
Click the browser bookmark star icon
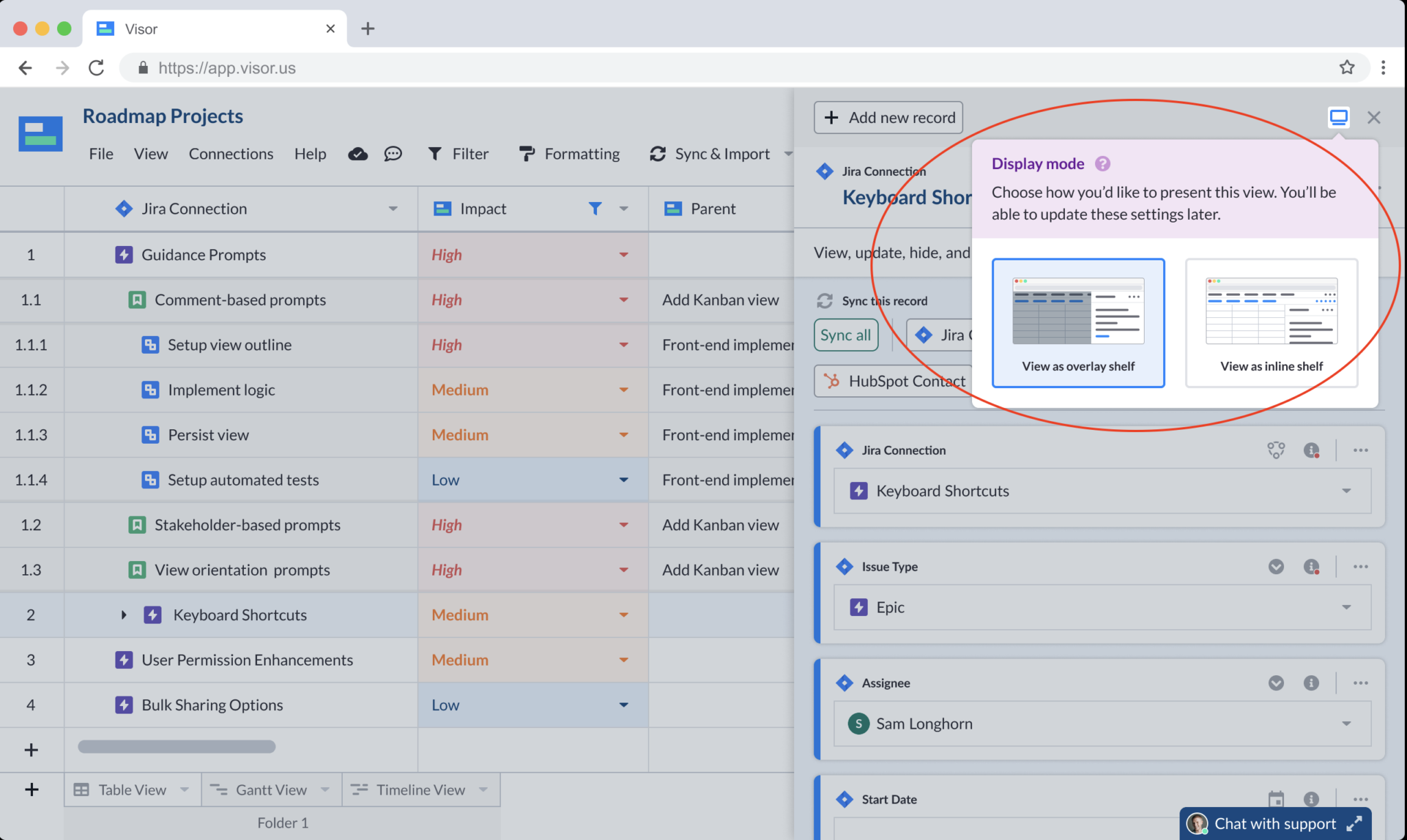[1347, 67]
